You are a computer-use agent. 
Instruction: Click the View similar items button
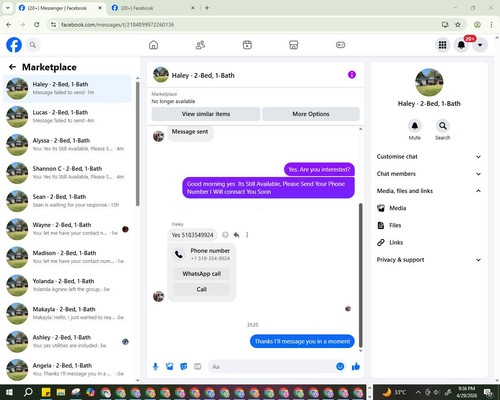pyautogui.click(x=206, y=114)
